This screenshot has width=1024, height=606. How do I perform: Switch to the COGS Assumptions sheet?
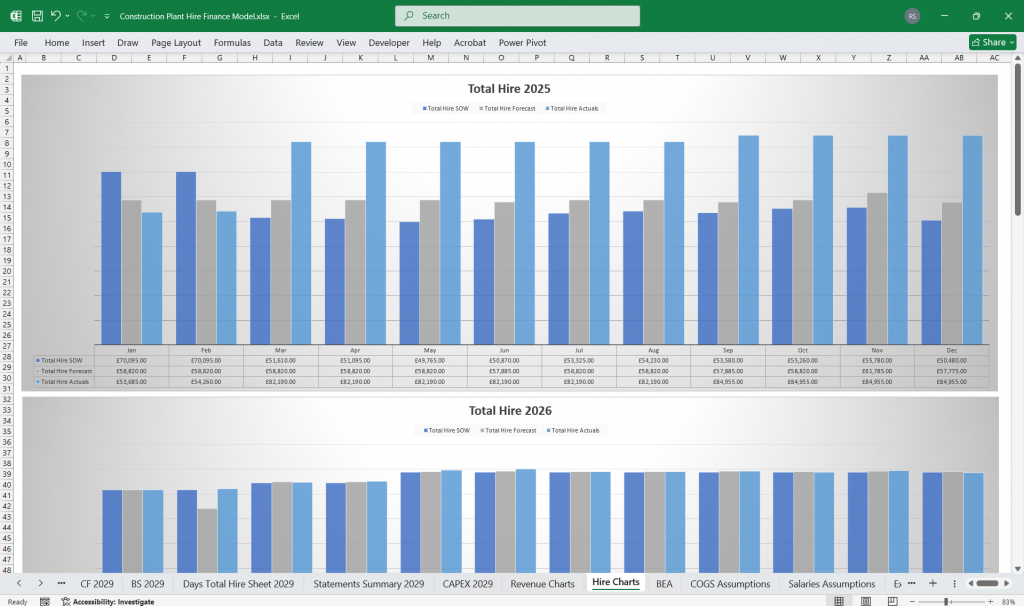click(730, 583)
